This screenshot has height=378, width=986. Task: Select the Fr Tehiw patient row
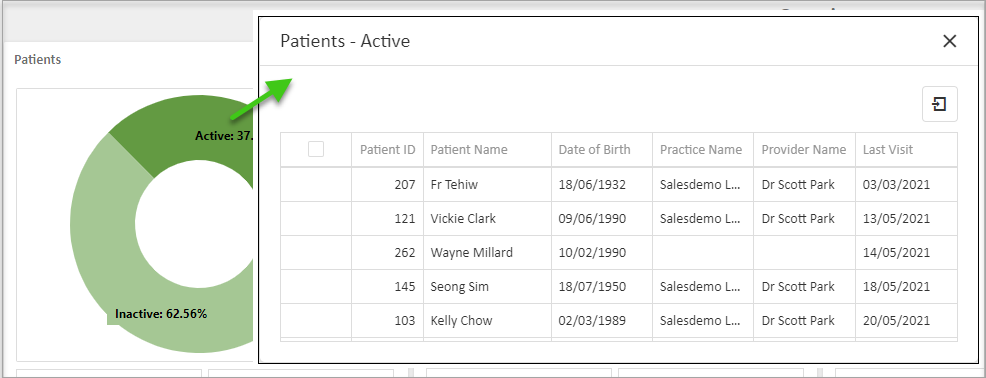click(x=619, y=184)
